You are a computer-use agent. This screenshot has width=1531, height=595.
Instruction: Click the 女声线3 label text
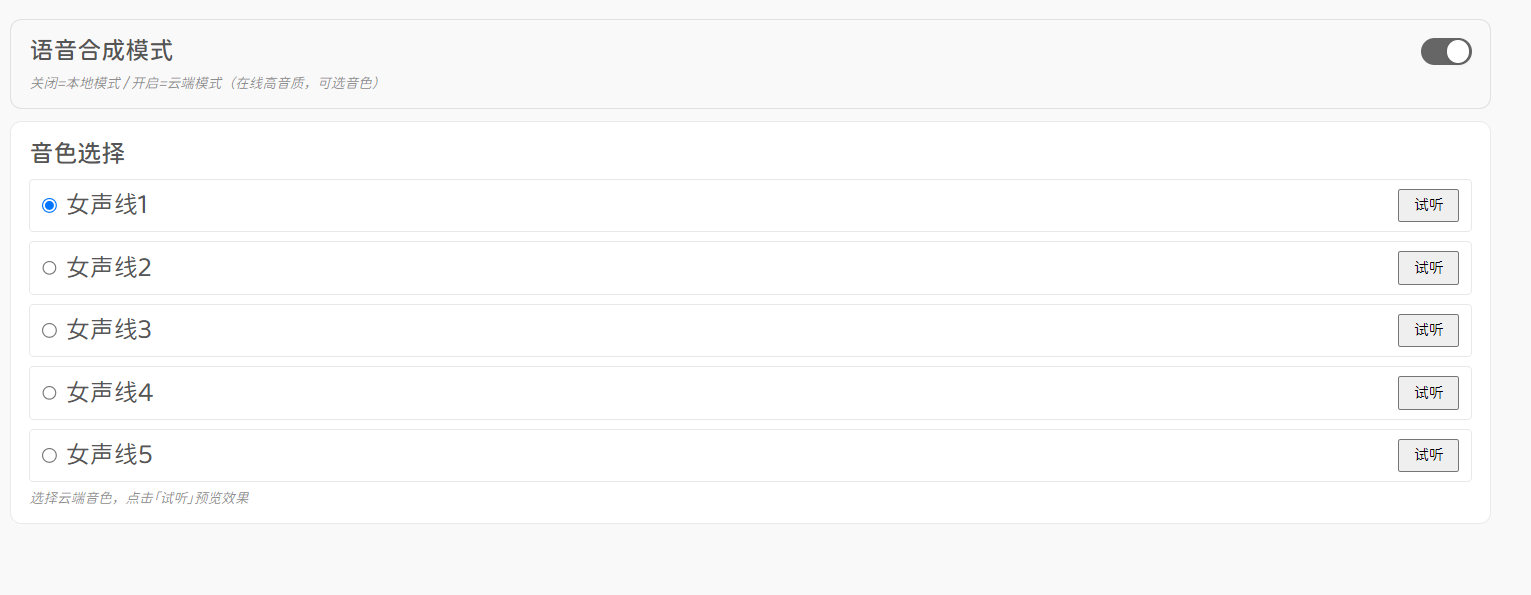109,330
